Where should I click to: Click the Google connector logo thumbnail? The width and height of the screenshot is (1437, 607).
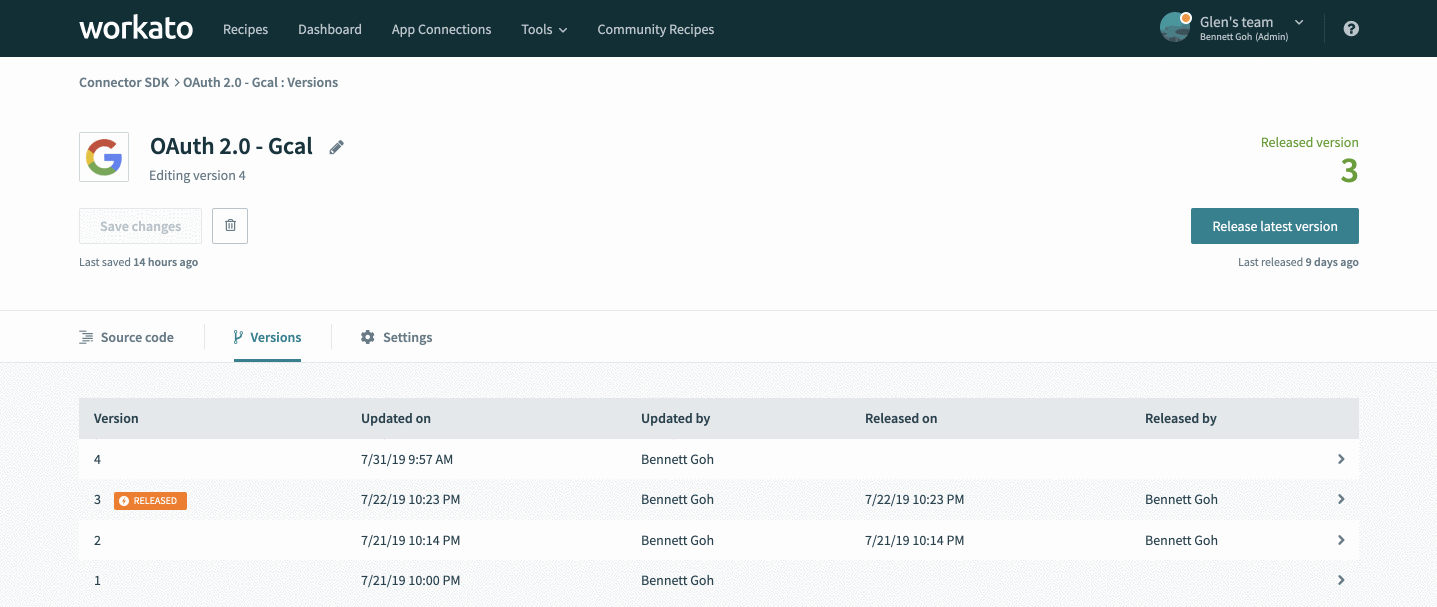point(104,157)
